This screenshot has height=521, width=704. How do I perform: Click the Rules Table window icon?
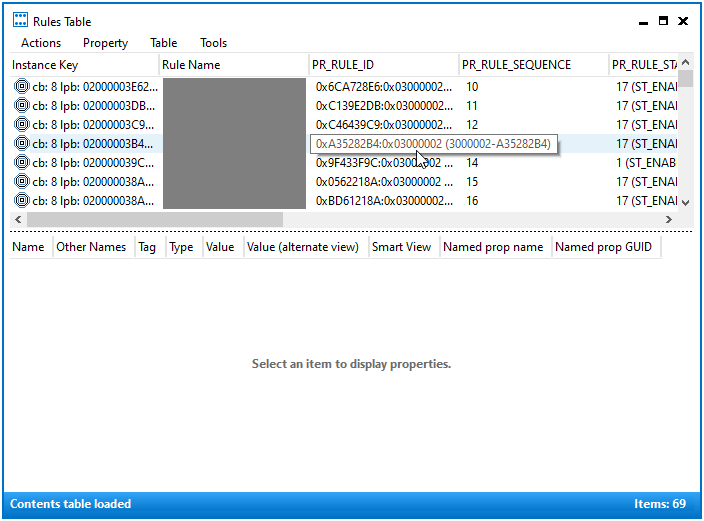coord(20,21)
